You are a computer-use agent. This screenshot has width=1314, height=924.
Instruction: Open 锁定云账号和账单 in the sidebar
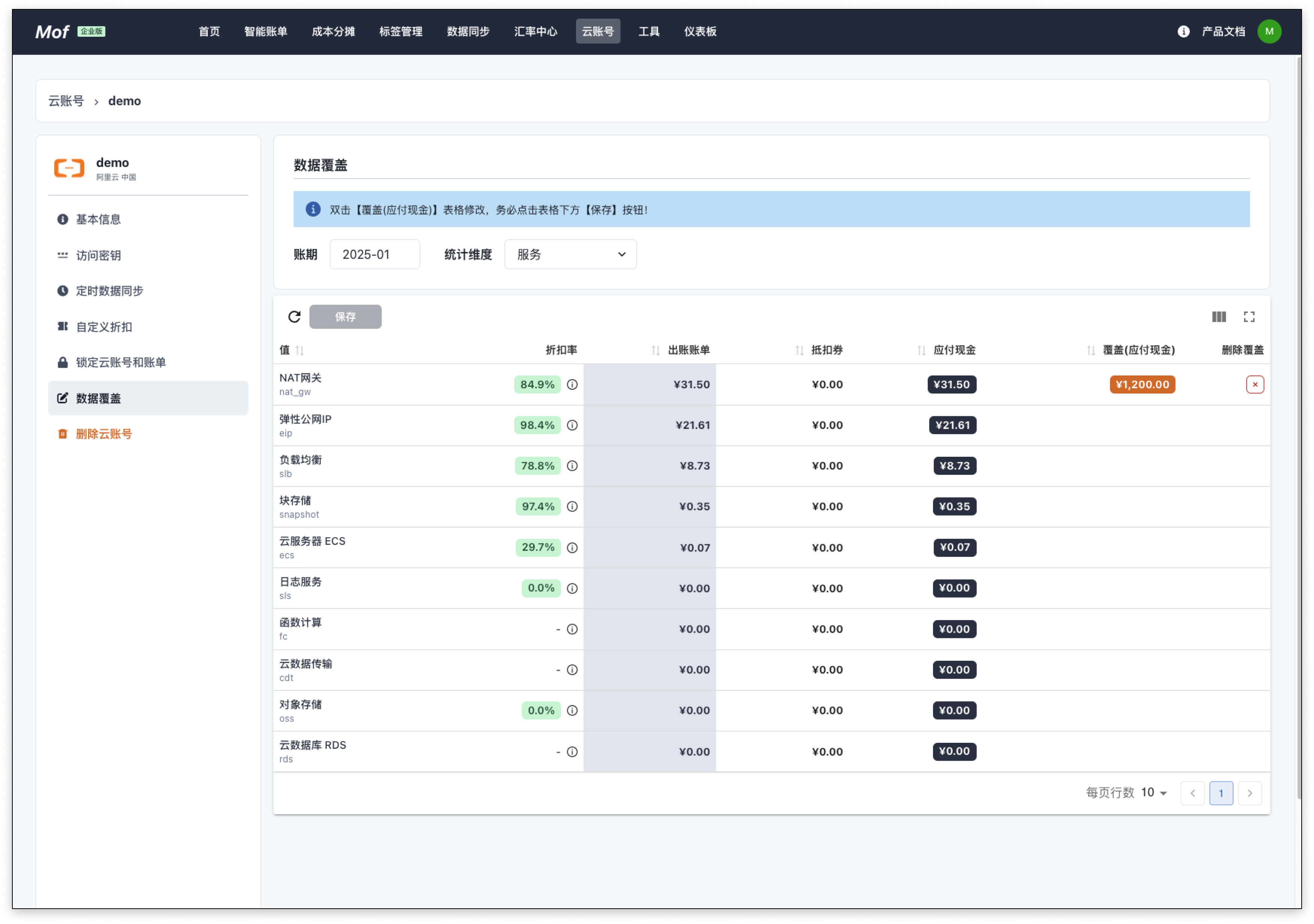pos(148,362)
